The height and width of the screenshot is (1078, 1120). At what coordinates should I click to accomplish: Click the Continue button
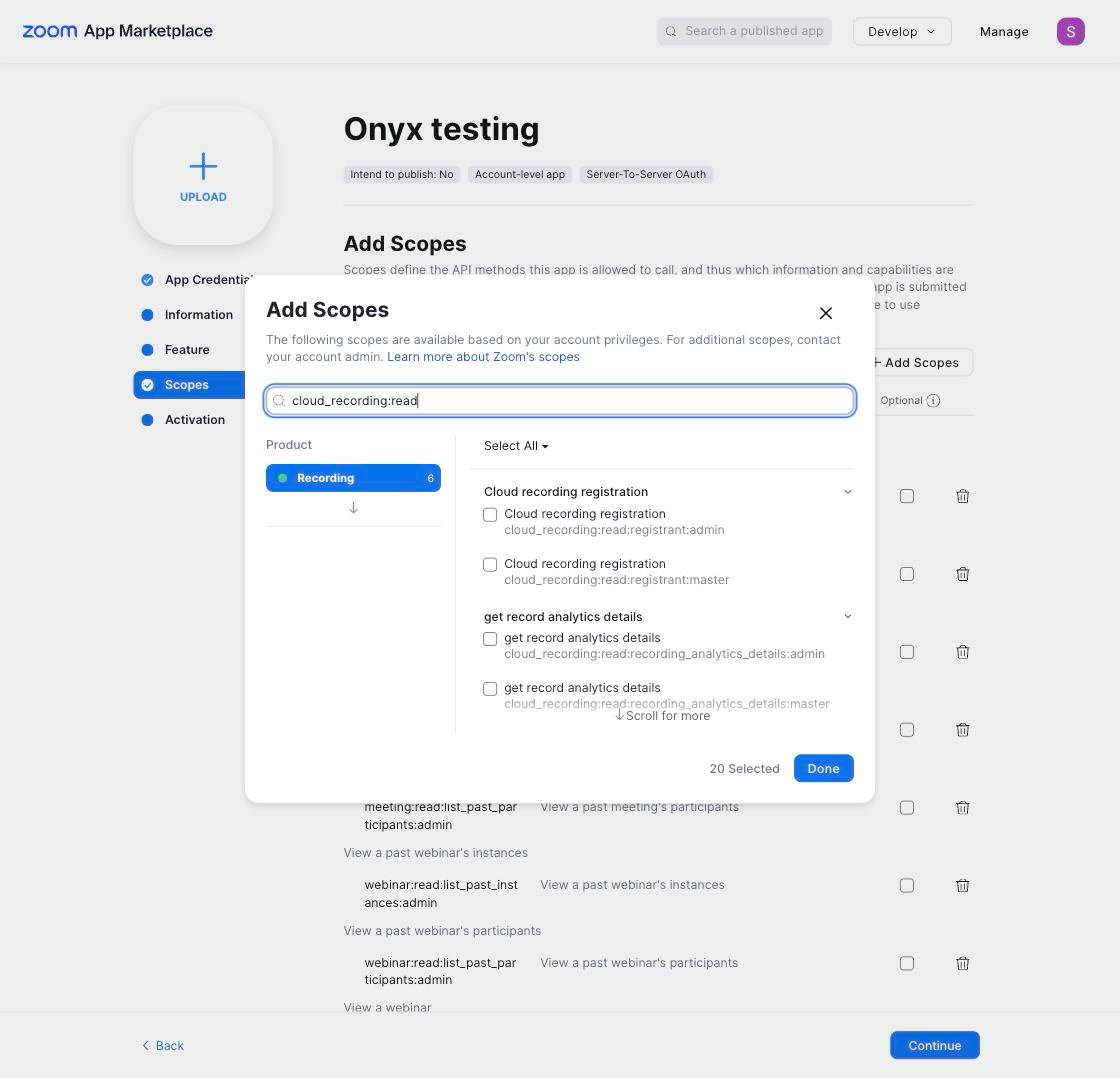click(934, 1045)
